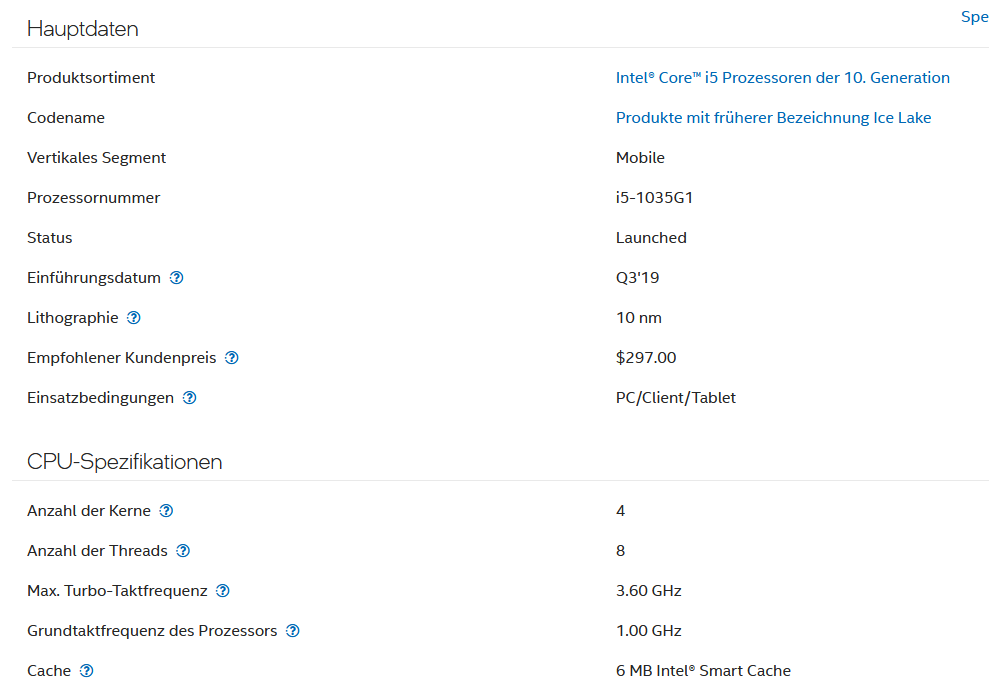Show info for Anzahl der Kerne
Screen dimensions: 989x687
coord(166,511)
